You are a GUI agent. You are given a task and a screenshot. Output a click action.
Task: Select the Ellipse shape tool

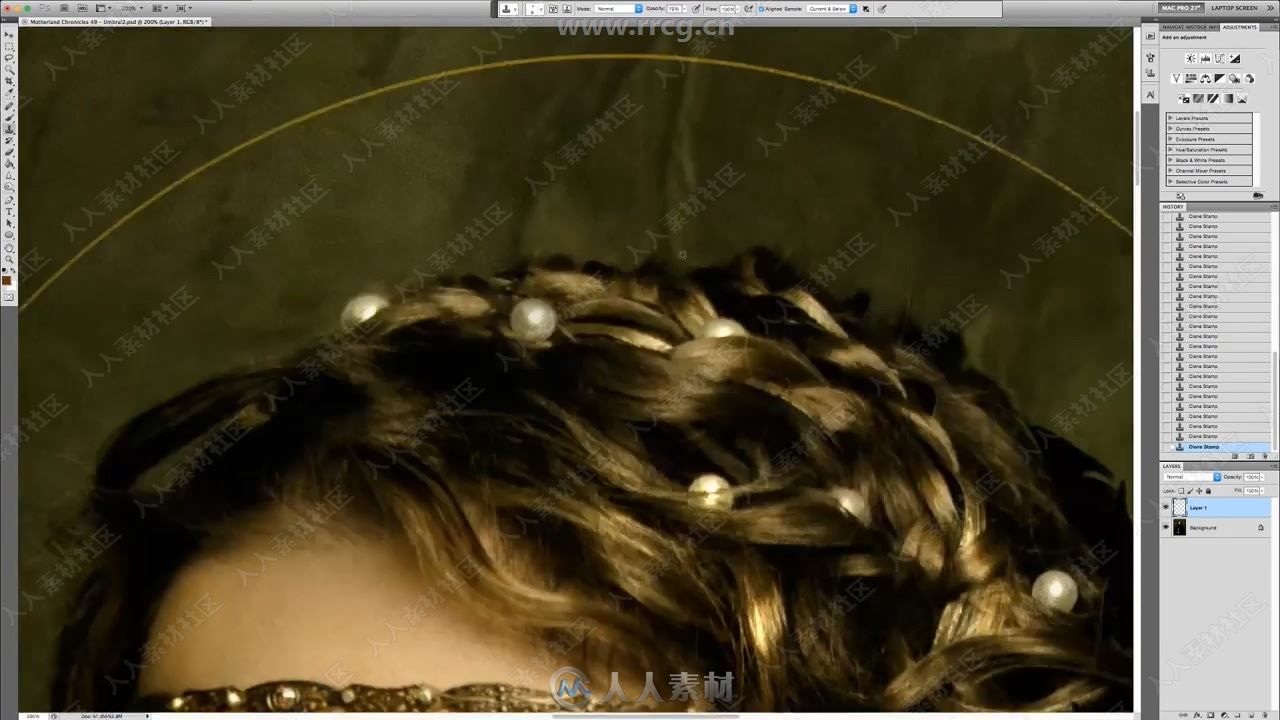9,236
